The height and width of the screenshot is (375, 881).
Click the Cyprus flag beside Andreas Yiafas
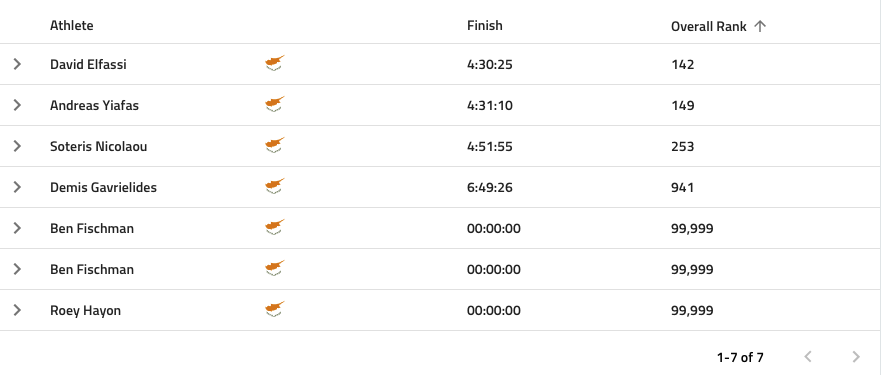click(x=275, y=105)
